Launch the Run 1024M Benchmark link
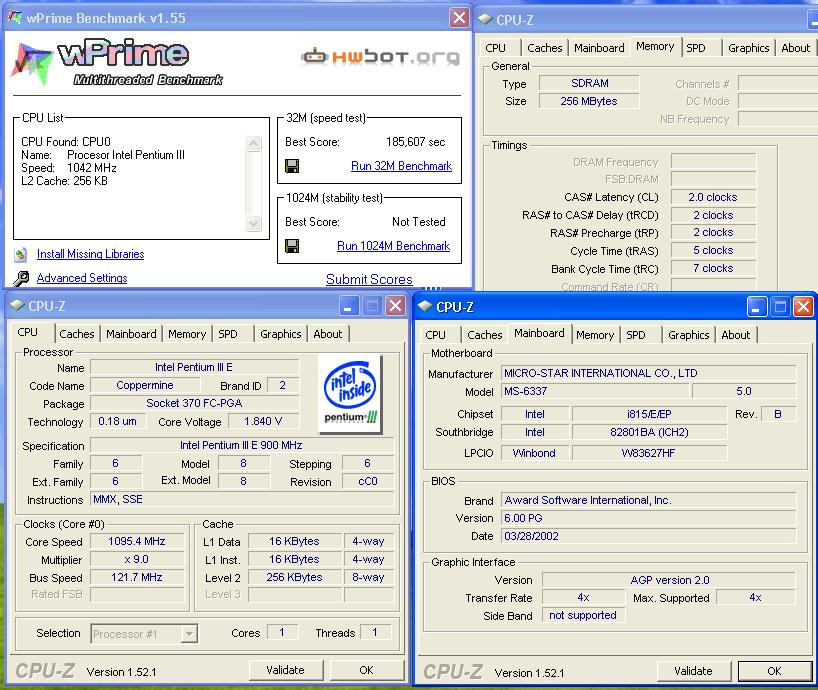The height and width of the screenshot is (690, 818). 393,246
